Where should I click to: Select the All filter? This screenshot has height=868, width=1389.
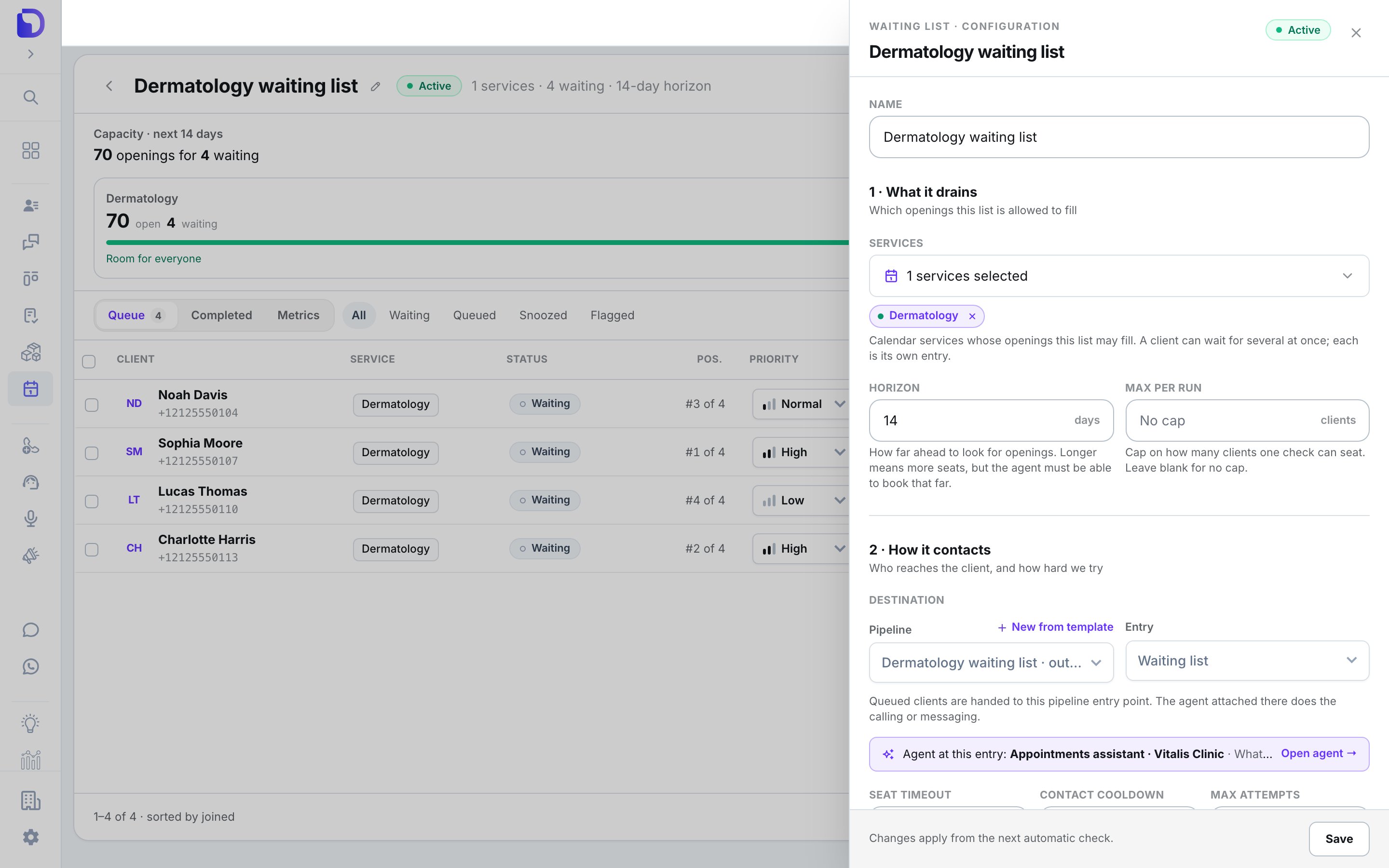pyautogui.click(x=359, y=315)
